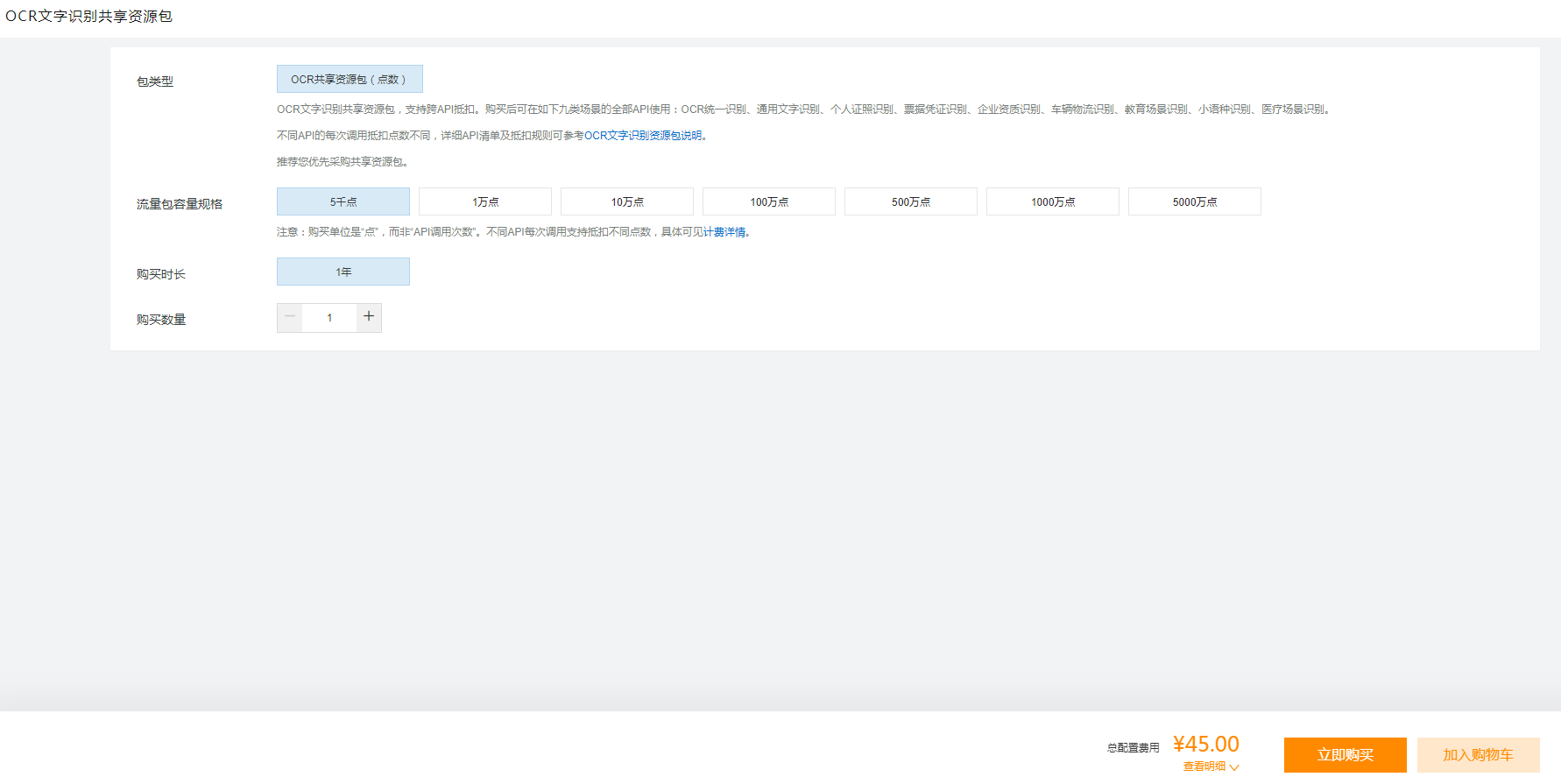This screenshot has width=1561, height=784.
Task: Click the OCR文字识别共享资源包 page title
Action: pos(88,17)
